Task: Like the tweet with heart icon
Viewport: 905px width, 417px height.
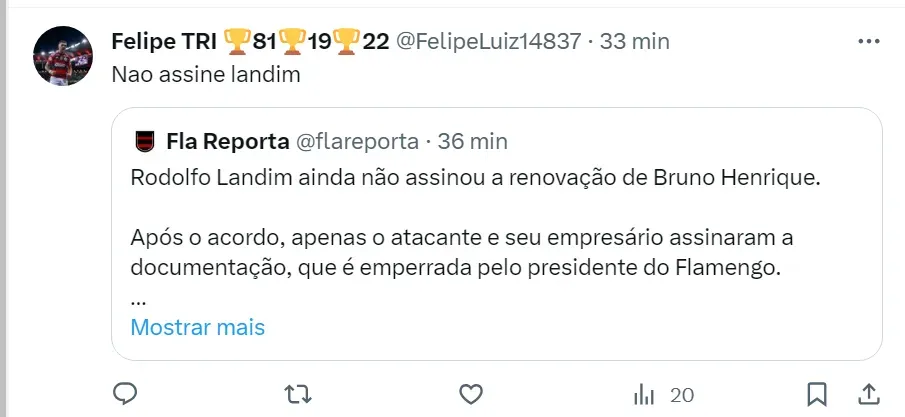Action: point(471,394)
